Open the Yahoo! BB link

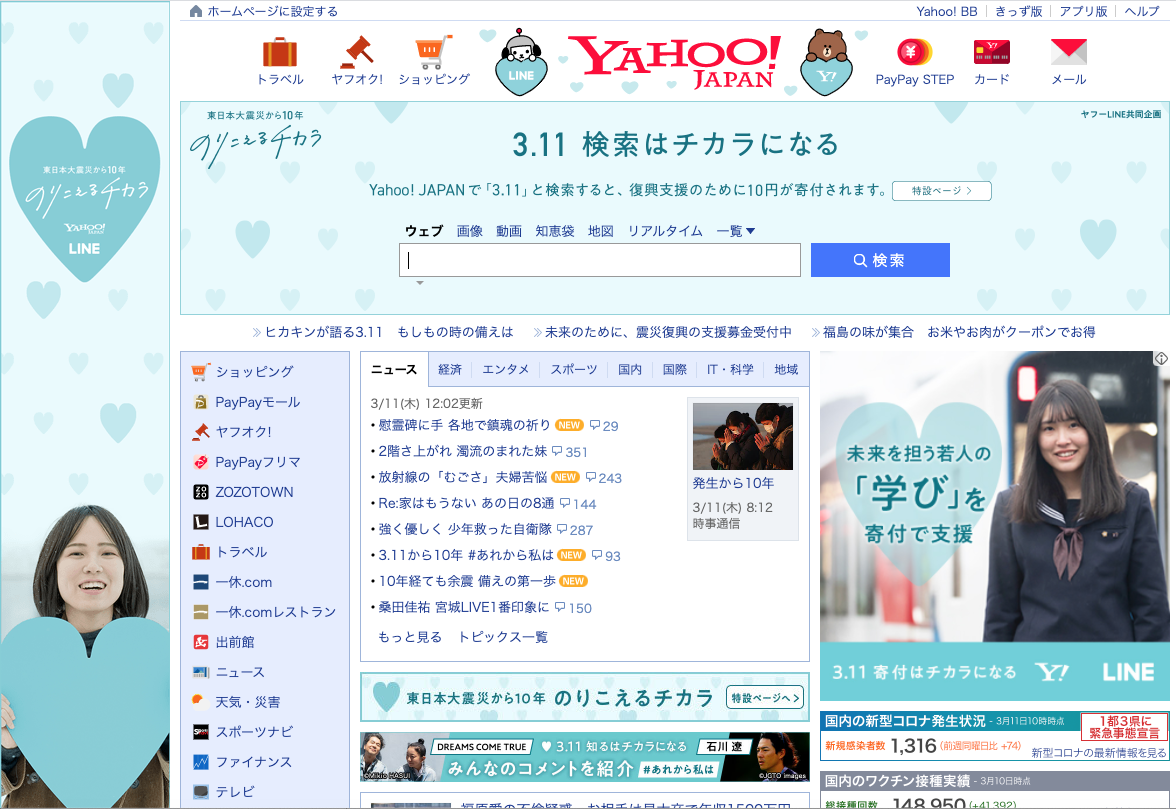tap(946, 11)
